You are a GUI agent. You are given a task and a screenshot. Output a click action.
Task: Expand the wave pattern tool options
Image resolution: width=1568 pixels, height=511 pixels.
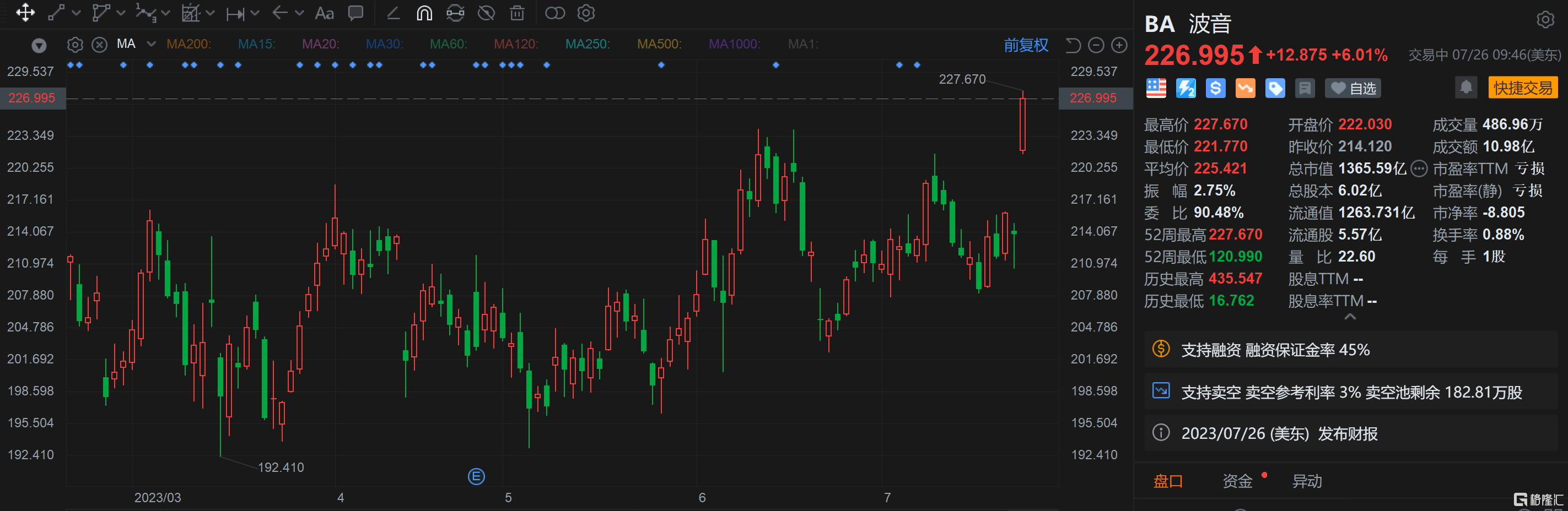click(x=165, y=13)
